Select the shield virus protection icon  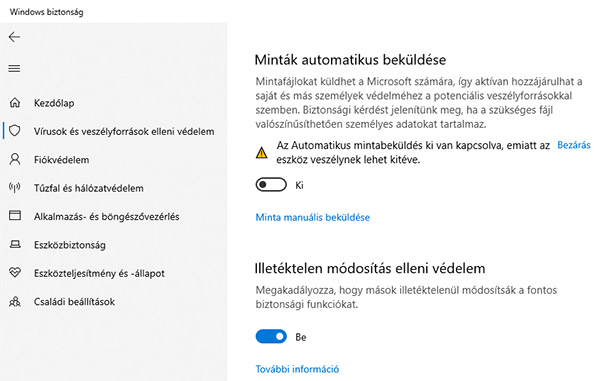point(15,131)
